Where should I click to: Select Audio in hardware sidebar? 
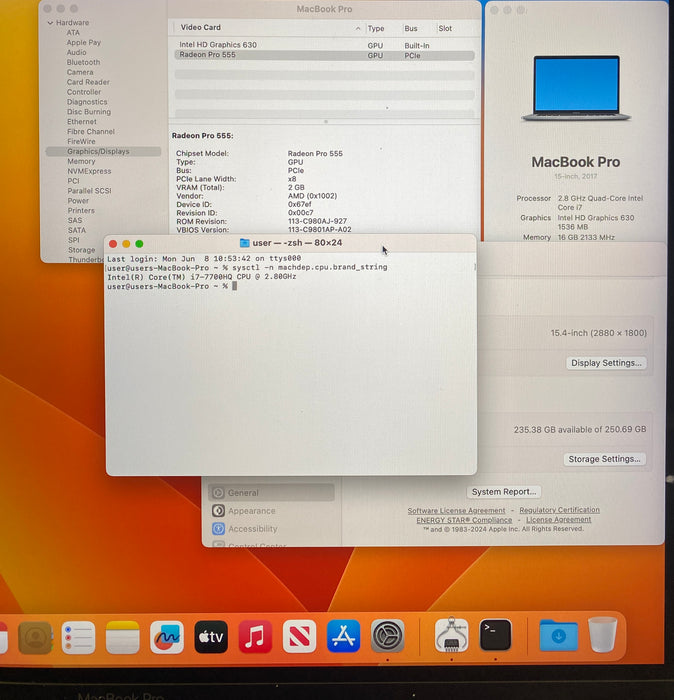click(76, 52)
